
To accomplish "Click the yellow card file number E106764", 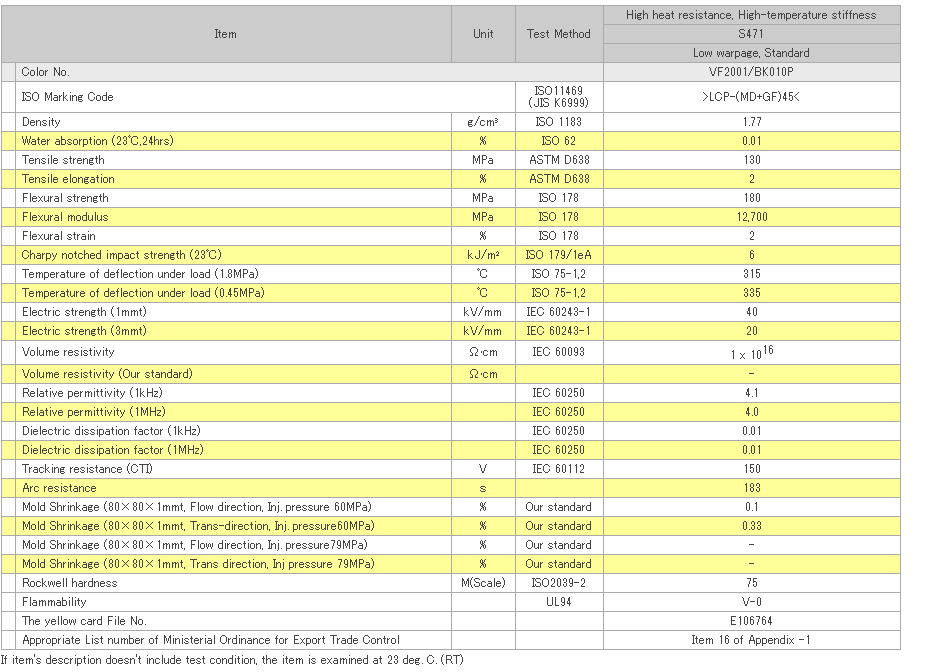I will click(751, 621).
